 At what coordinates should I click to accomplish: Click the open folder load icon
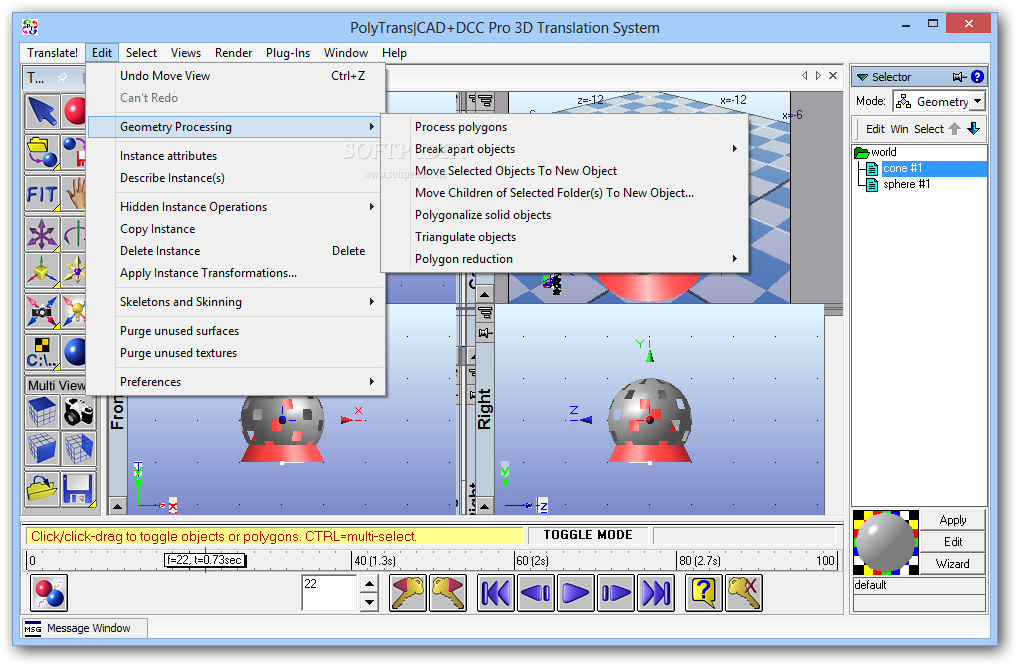(42, 489)
